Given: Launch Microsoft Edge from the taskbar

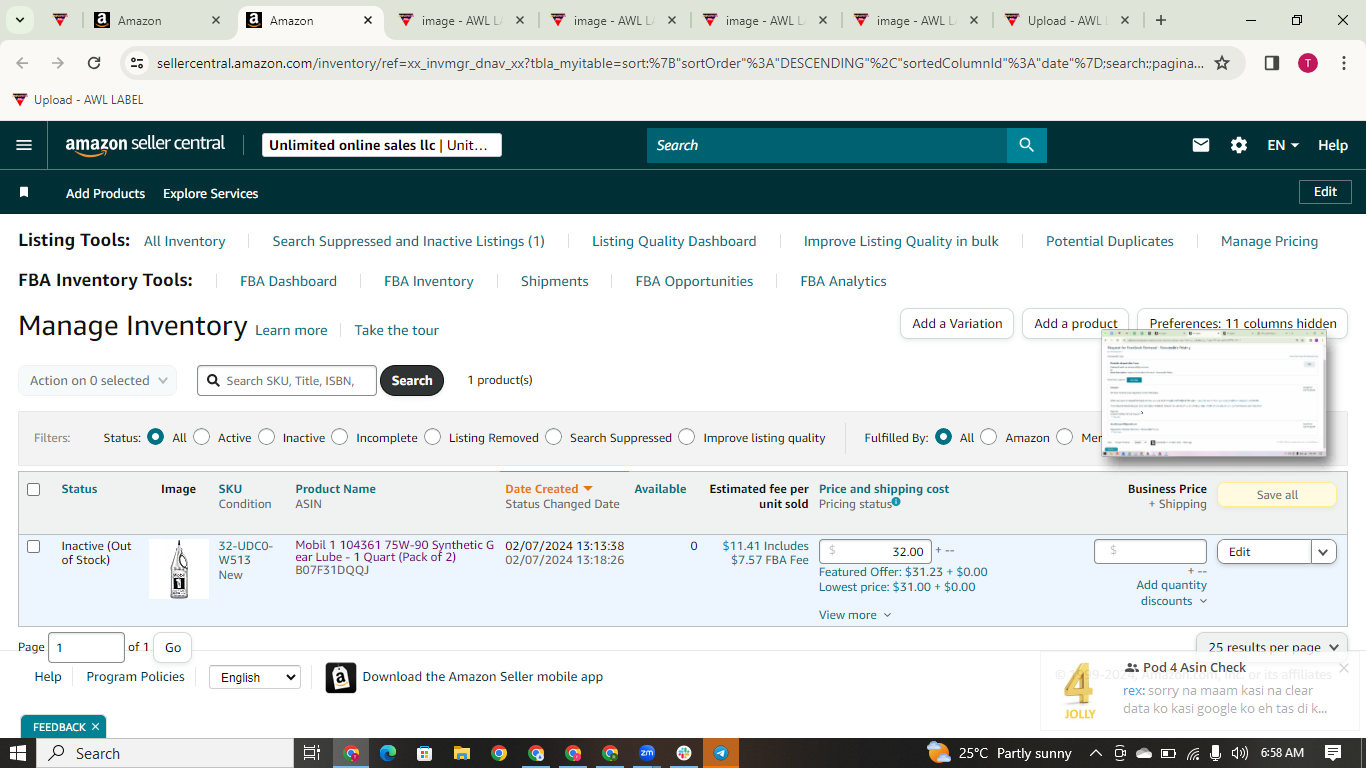Looking at the screenshot, I should (x=388, y=753).
